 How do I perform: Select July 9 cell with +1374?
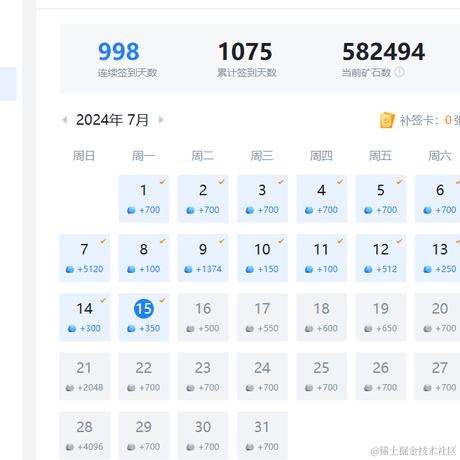(x=203, y=258)
